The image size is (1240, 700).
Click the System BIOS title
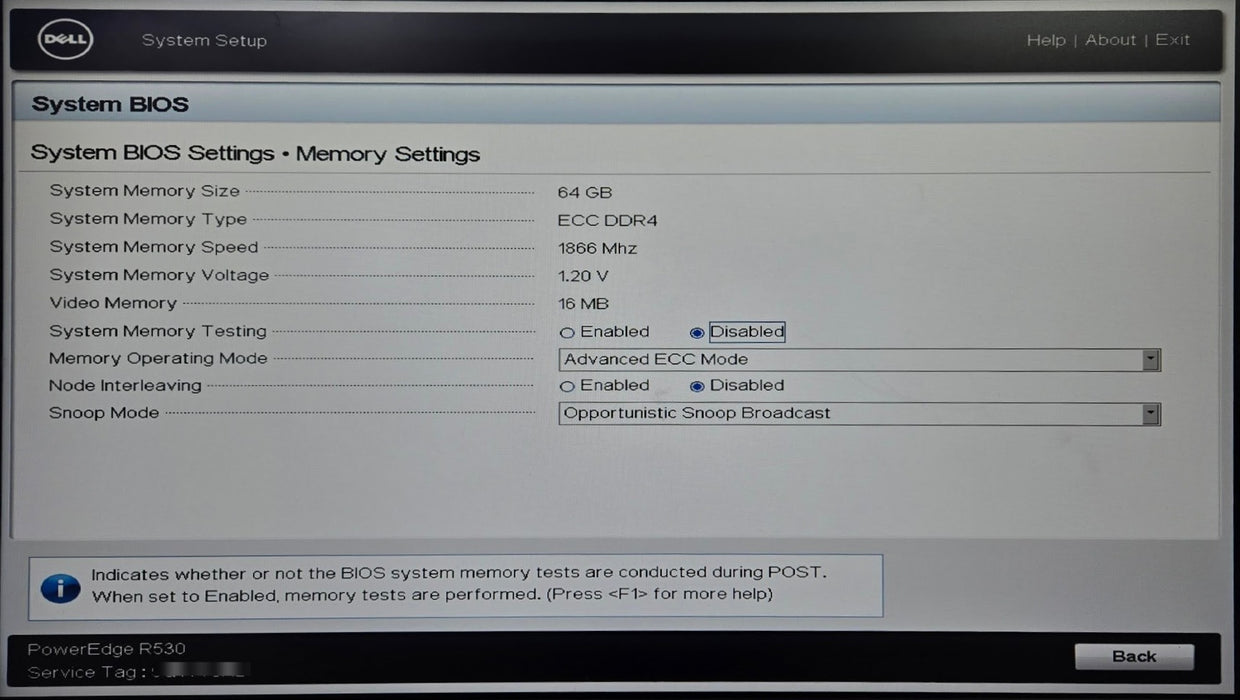click(x=110, y=104)
